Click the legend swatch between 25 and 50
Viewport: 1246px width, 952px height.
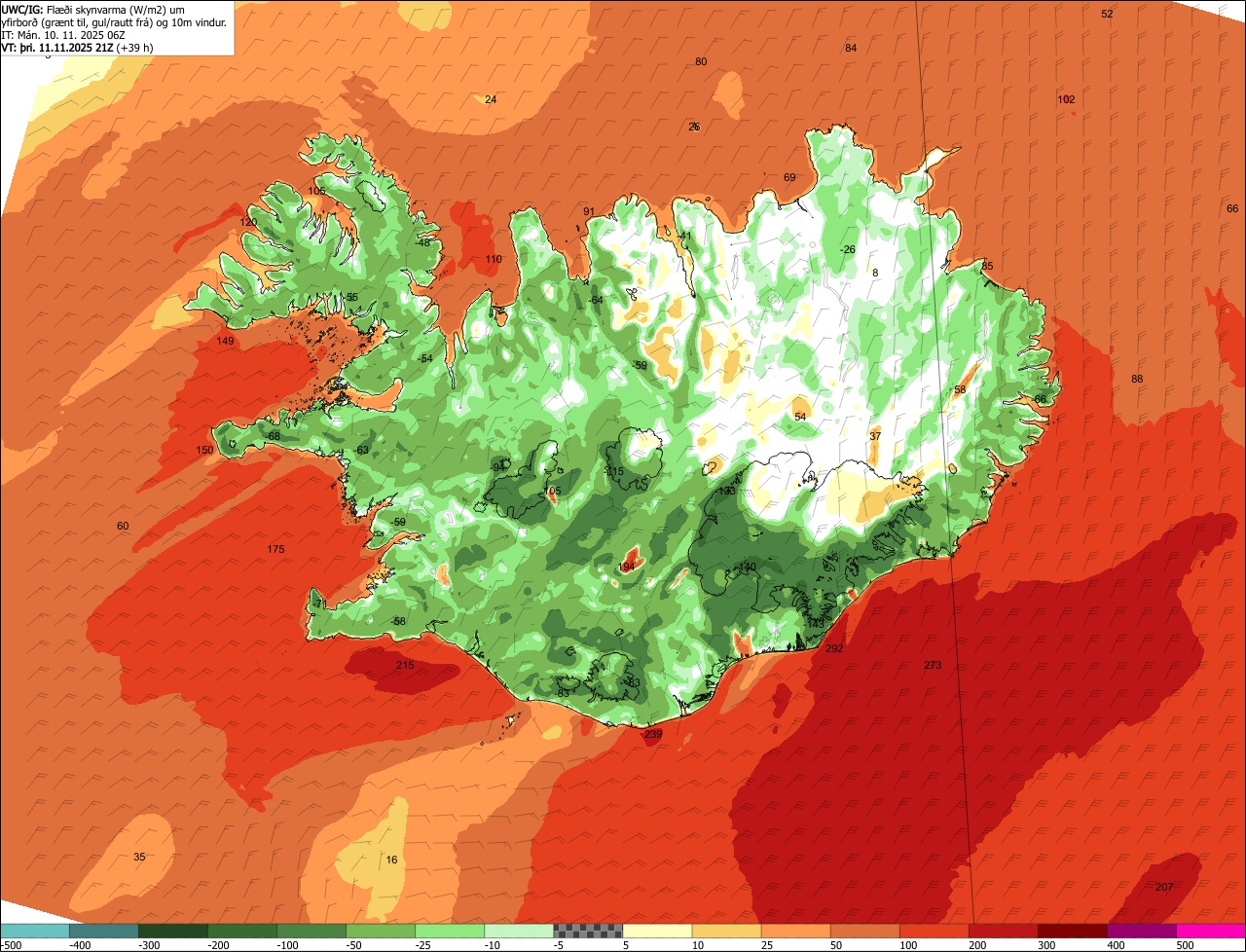pyautogui.click(x=795, y=931)
